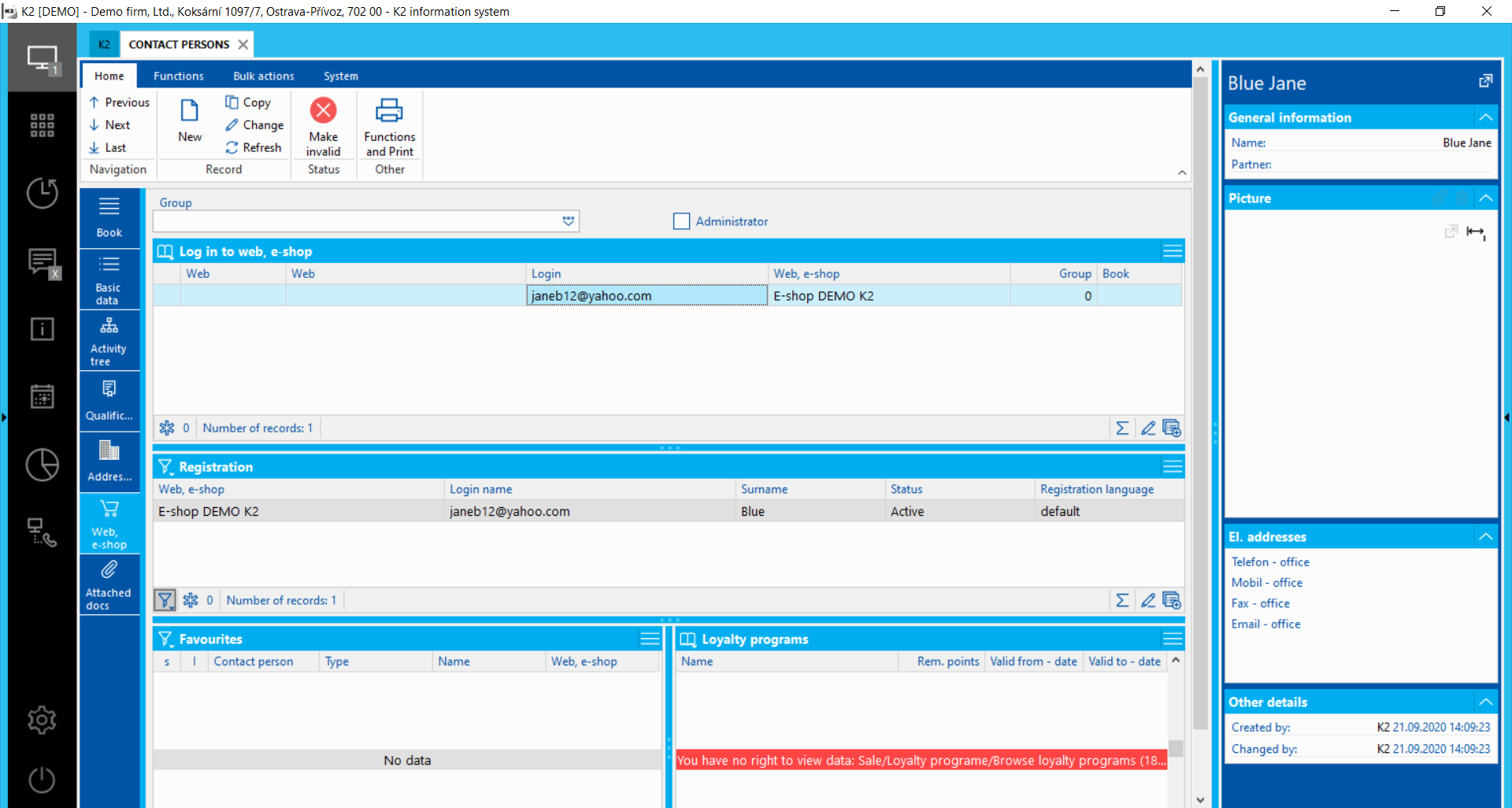Open the Loyalty programs panel menu
1512x808 pixels.
click(x=1173, y=639)
